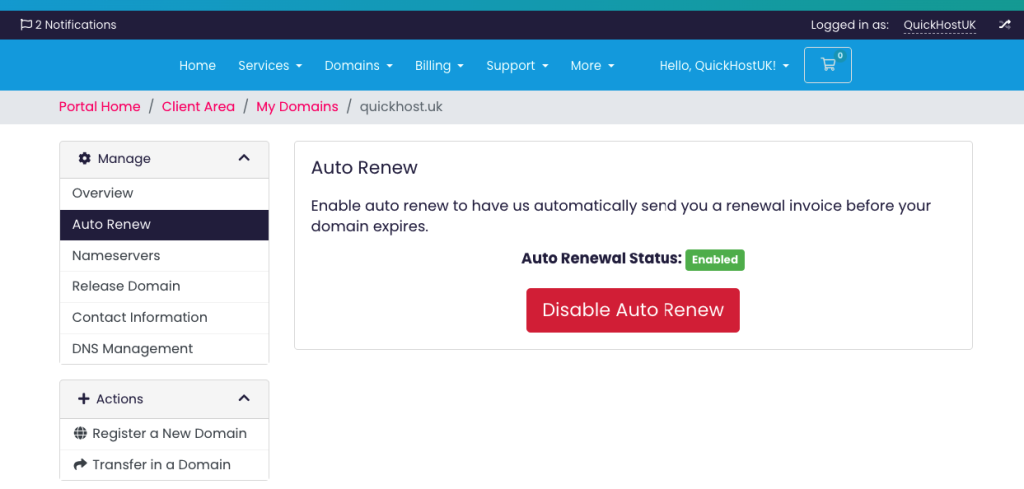Open the 2 Notifications link

69,25
